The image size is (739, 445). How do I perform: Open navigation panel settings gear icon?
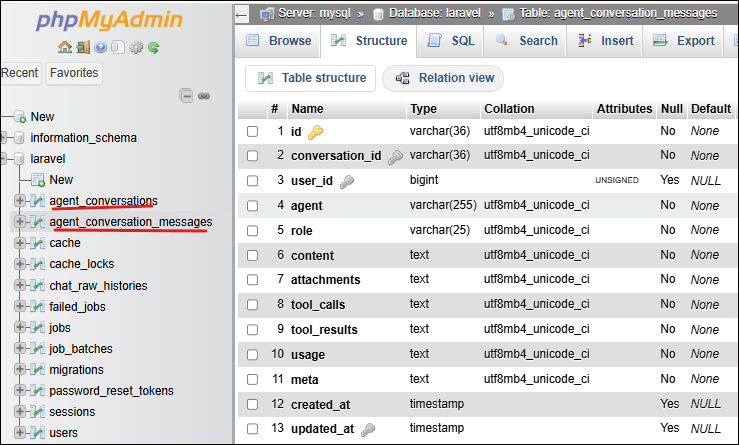(x=136, y=47)
